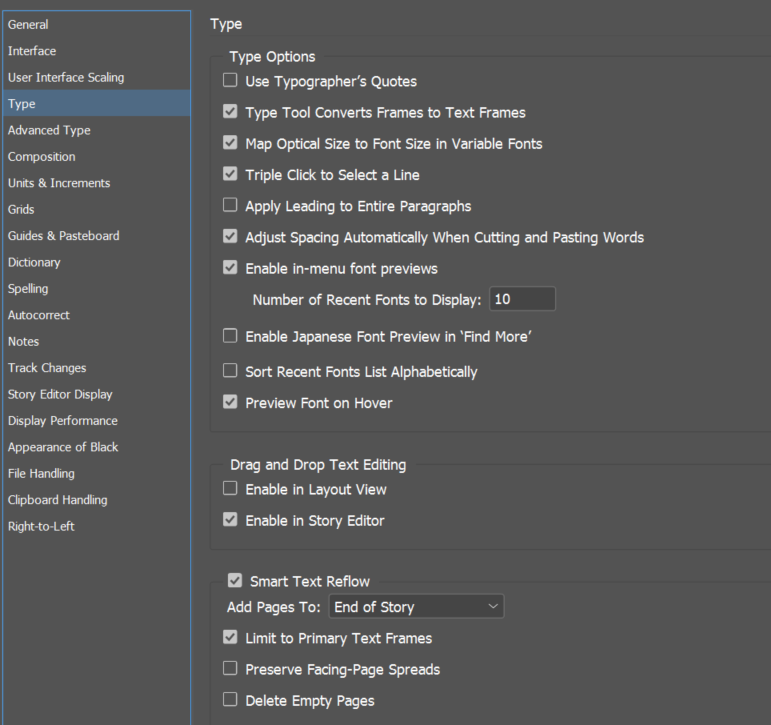This screenshot has width=771, height=725.
Task: Check Apply Leading to Entire Paragraphs
Action: (x=231, y=206)
